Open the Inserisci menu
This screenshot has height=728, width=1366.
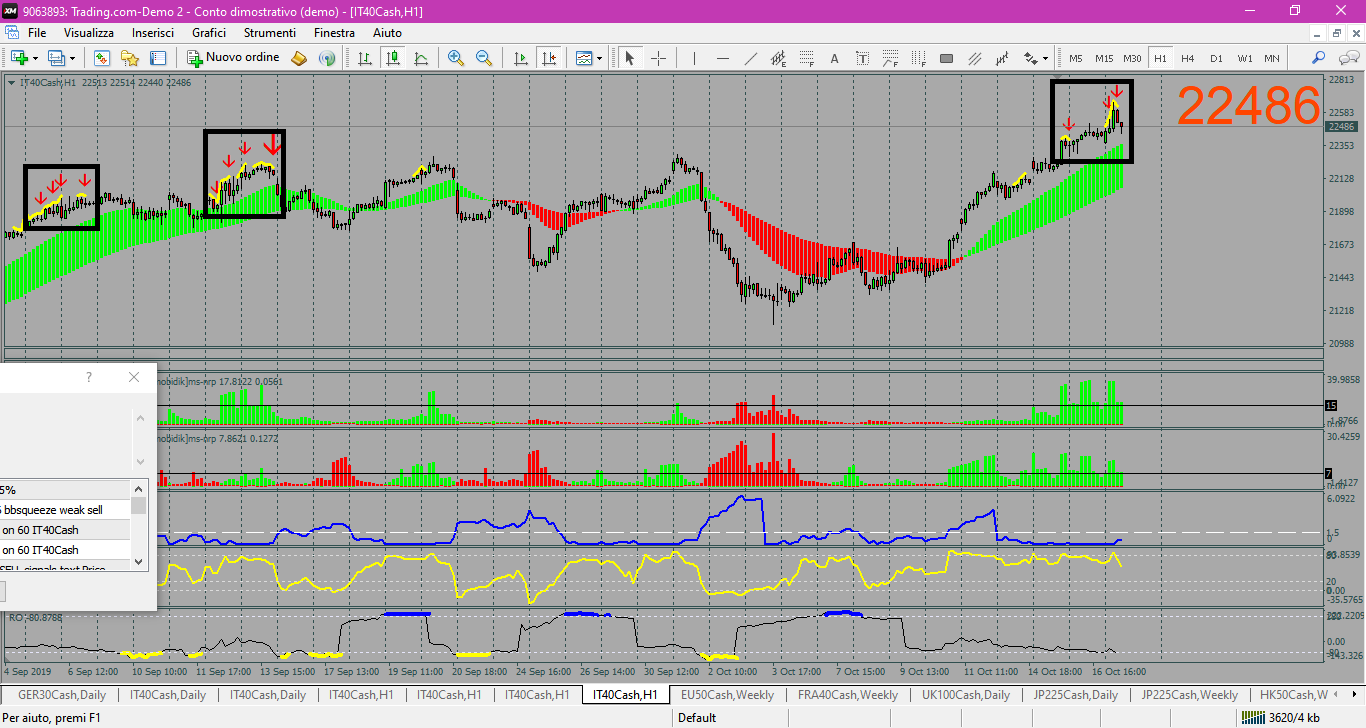click(x=153, y=33)
